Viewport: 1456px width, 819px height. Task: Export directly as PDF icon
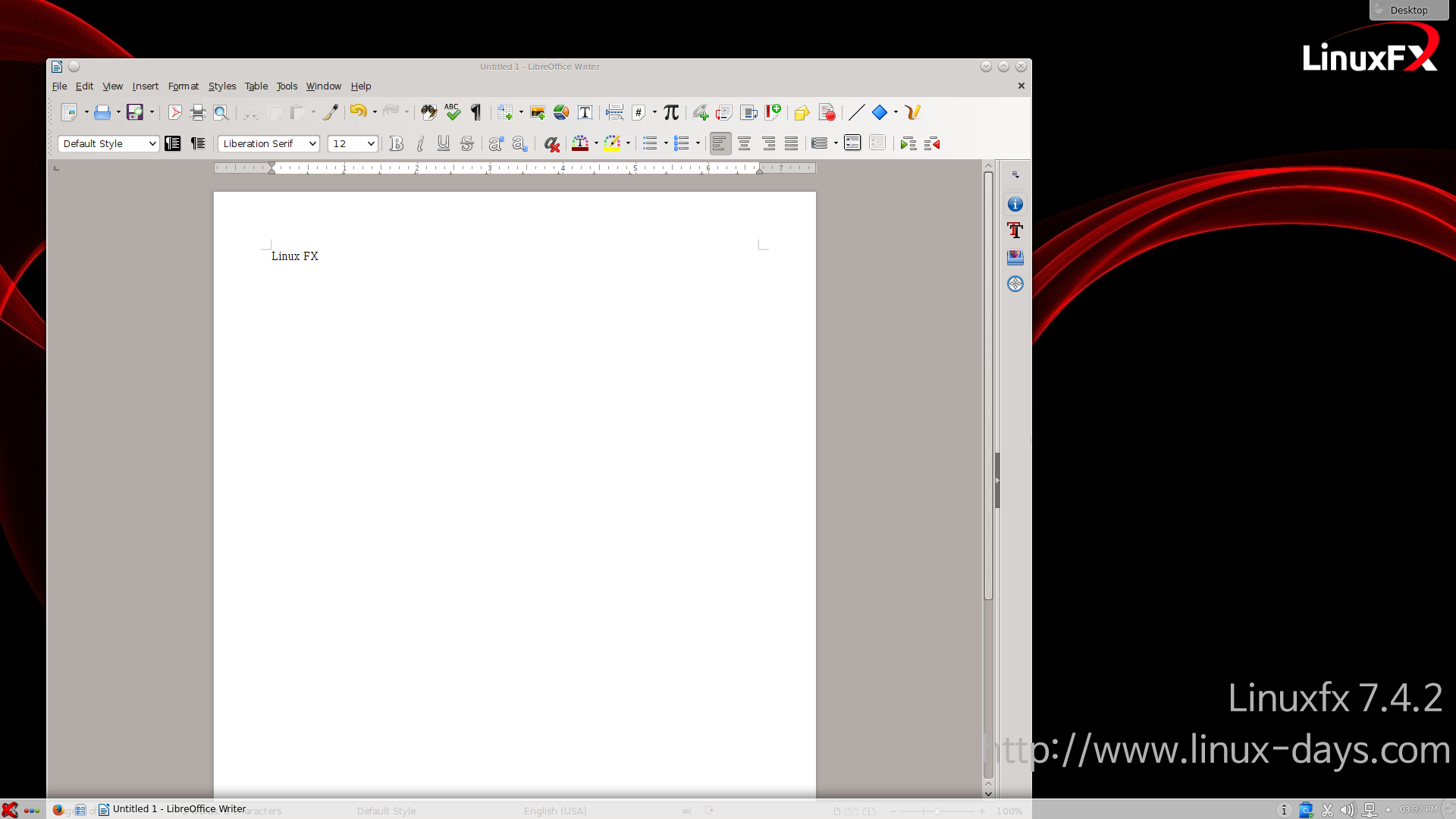(174, 112)
